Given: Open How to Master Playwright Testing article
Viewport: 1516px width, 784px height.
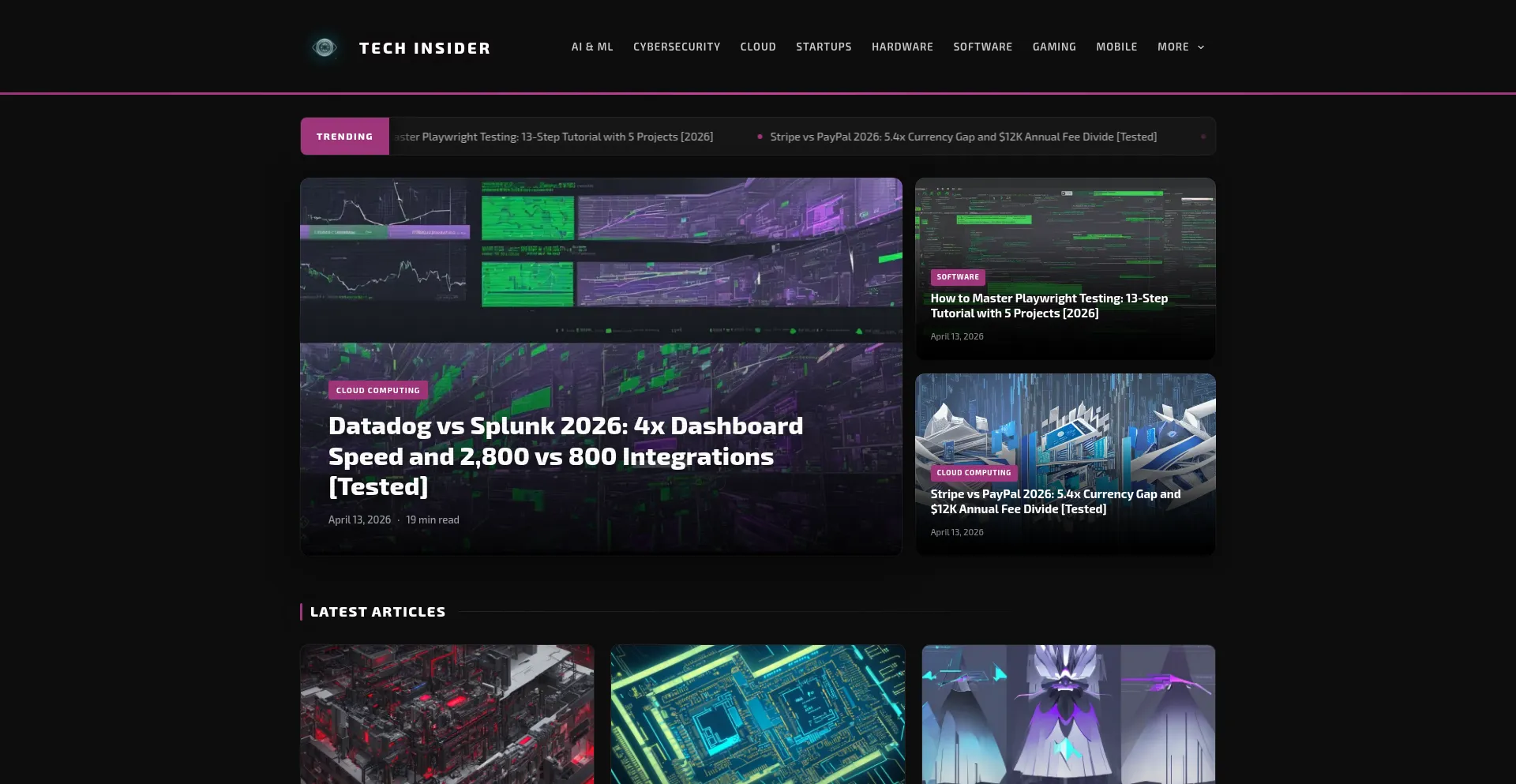Looking at the screenshot, I should [x=1049, y=306].
